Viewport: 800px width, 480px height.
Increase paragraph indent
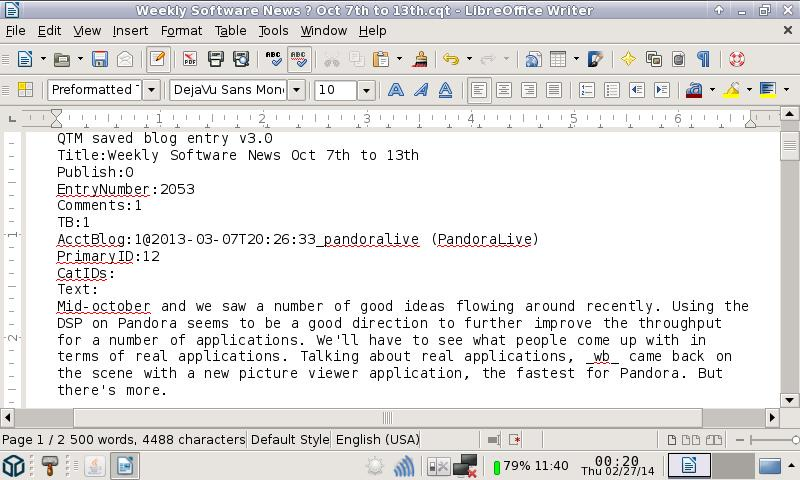662,90
